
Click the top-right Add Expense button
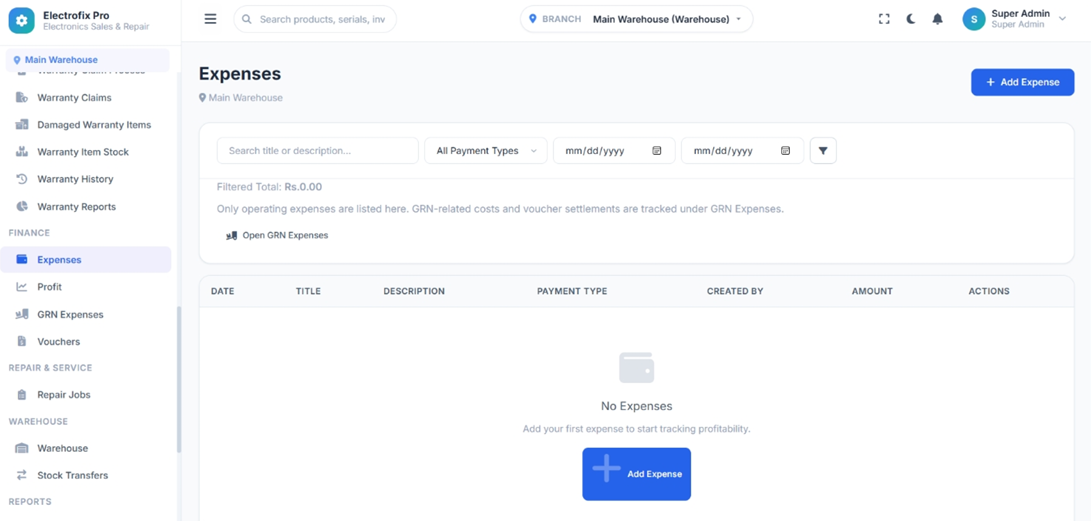[1022, 82]
